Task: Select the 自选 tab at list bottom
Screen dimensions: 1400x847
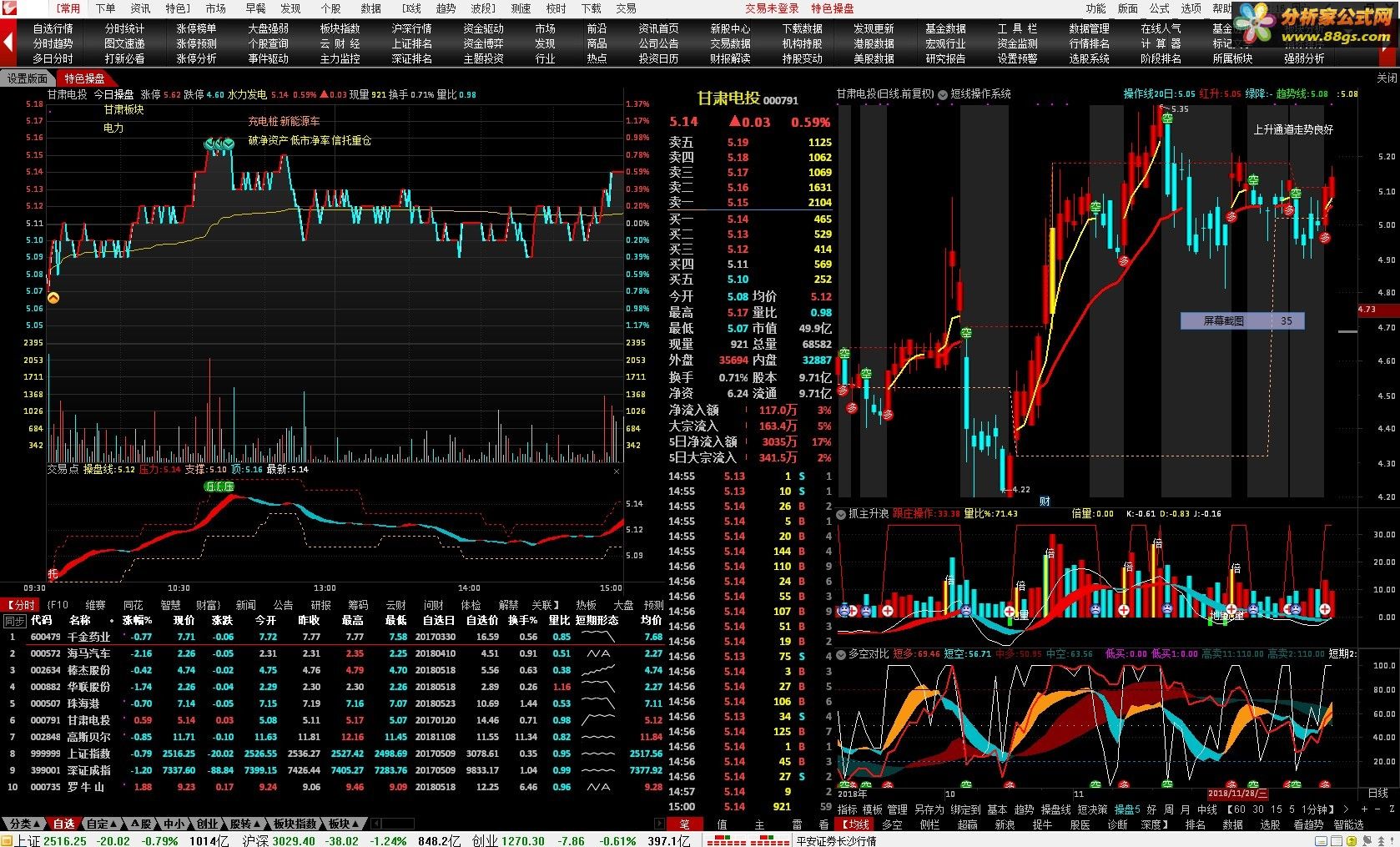Action: tap(63, 824)
